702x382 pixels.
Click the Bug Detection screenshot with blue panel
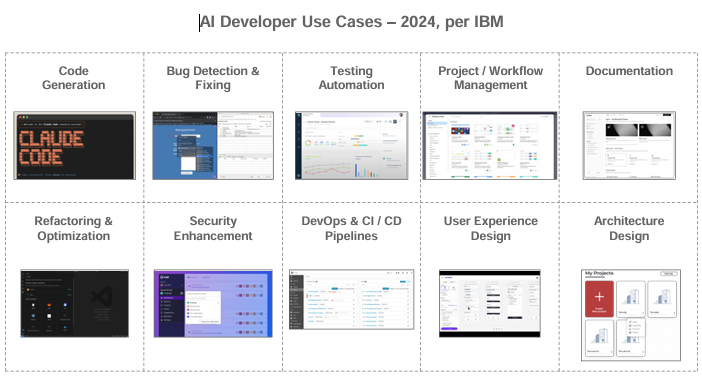pos(213,146)
